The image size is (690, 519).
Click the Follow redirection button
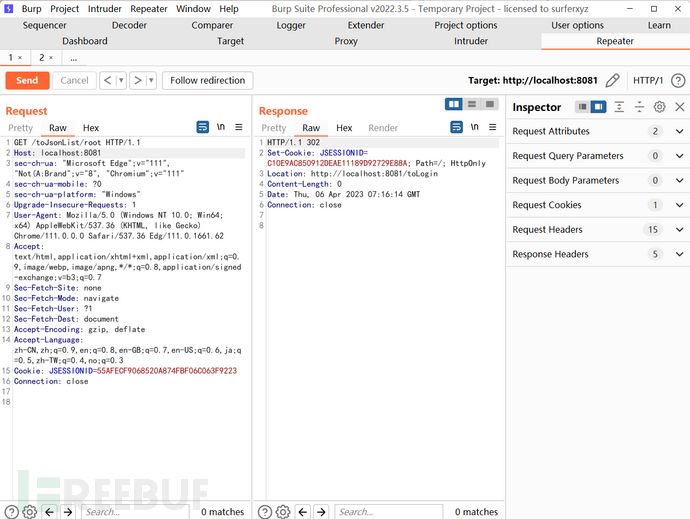tap(207, 81)
